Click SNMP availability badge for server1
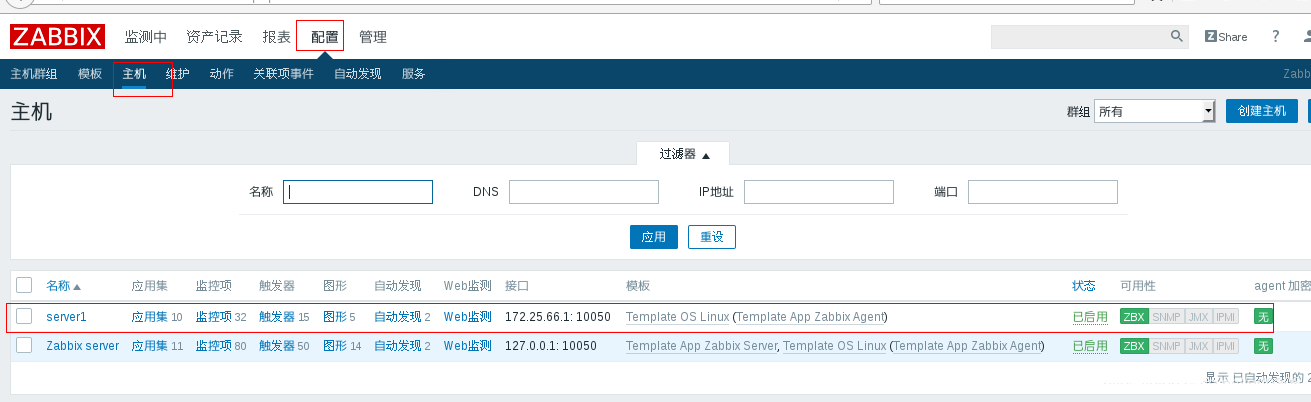The image size is (1311, 402). click(x=1166, y=317)
